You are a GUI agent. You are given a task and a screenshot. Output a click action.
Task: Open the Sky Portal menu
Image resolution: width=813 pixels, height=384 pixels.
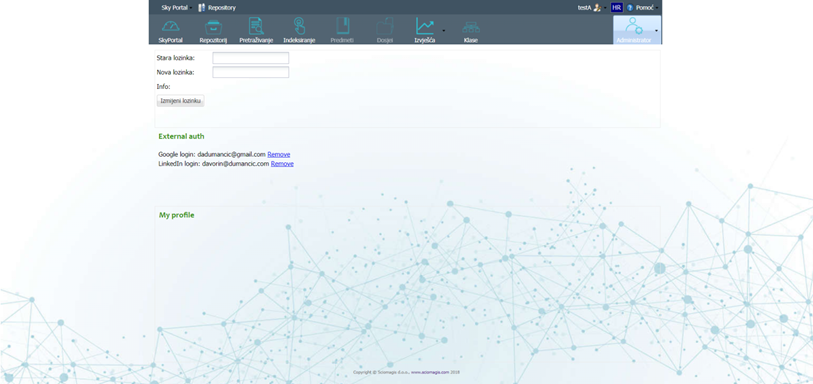175,8
